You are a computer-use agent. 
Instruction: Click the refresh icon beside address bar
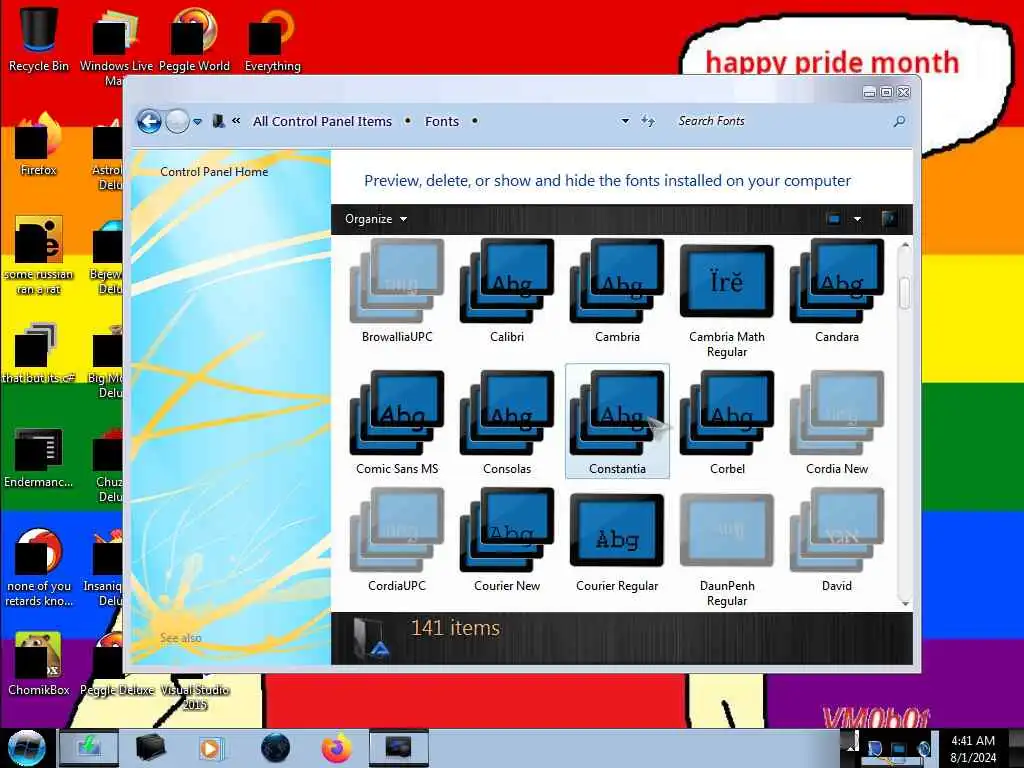click(x=647, y=121)
